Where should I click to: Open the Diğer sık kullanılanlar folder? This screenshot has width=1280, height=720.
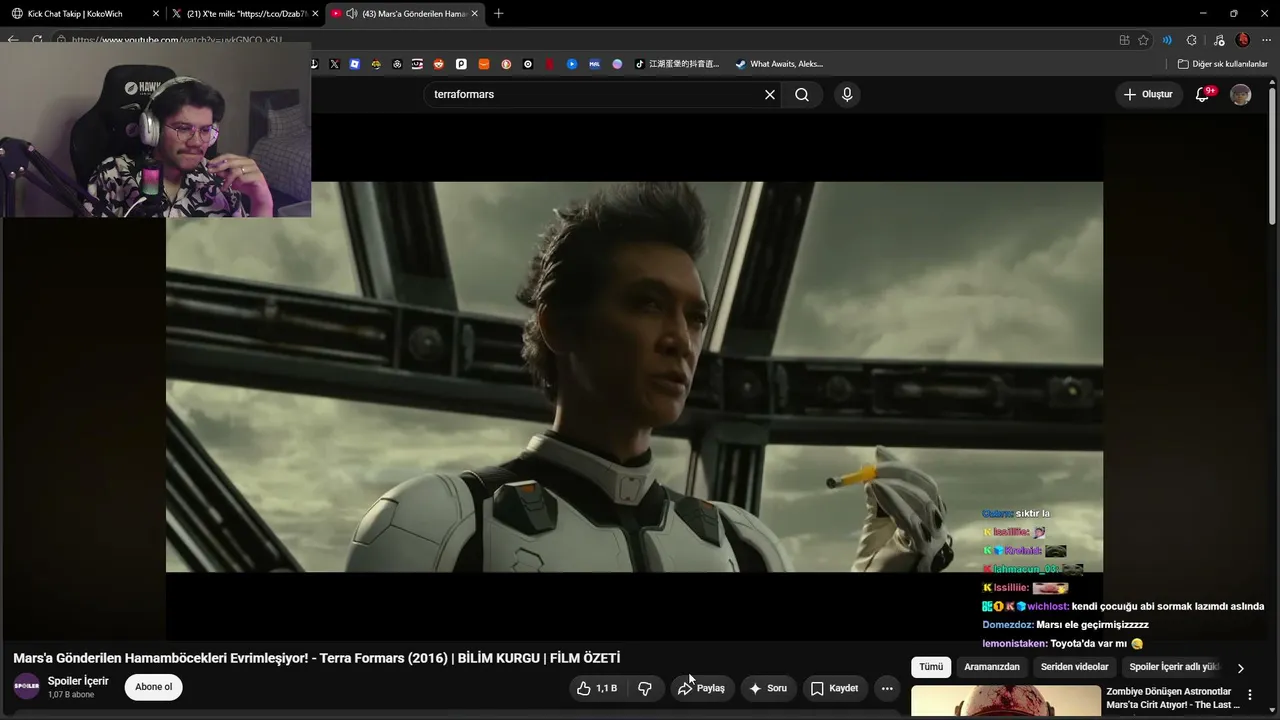pos(1223,64)
